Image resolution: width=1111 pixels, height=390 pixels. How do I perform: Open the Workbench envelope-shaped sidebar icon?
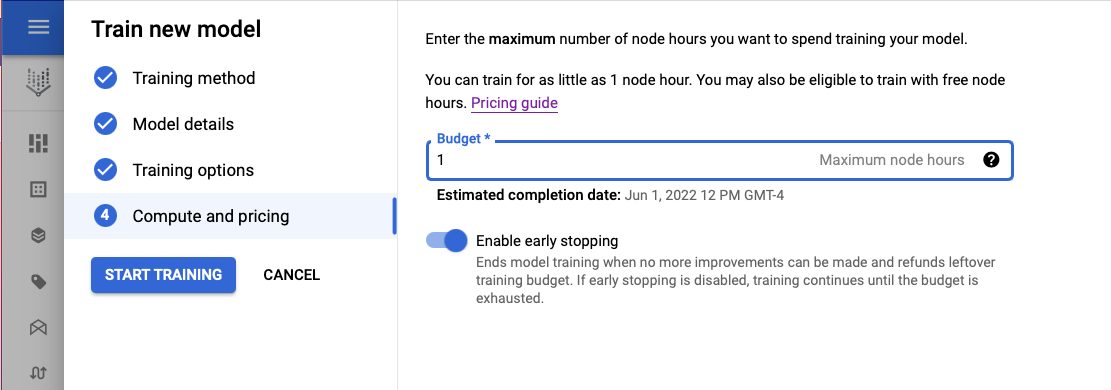tap(38, 327)
